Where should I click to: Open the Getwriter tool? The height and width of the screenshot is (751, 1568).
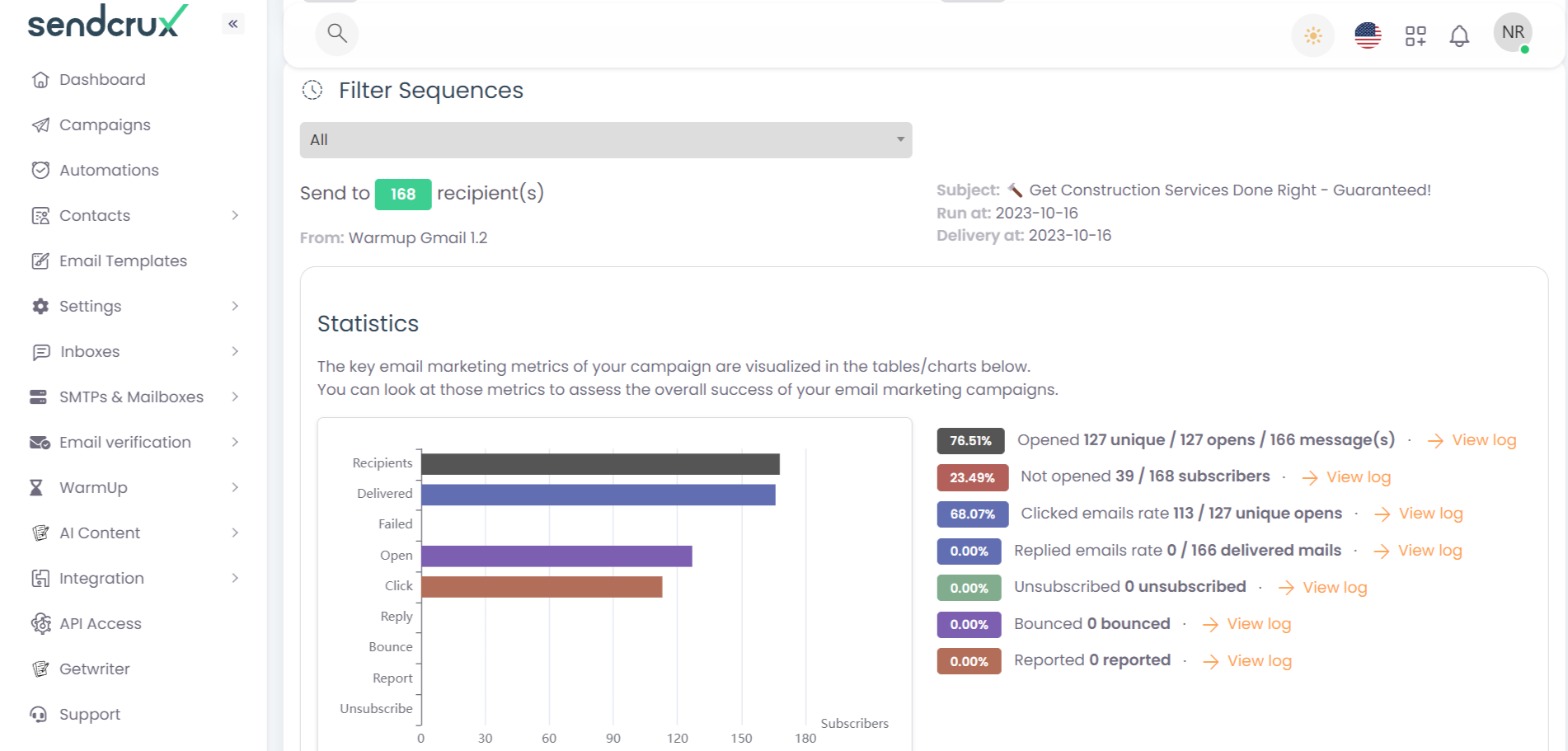tap(94, 669)
